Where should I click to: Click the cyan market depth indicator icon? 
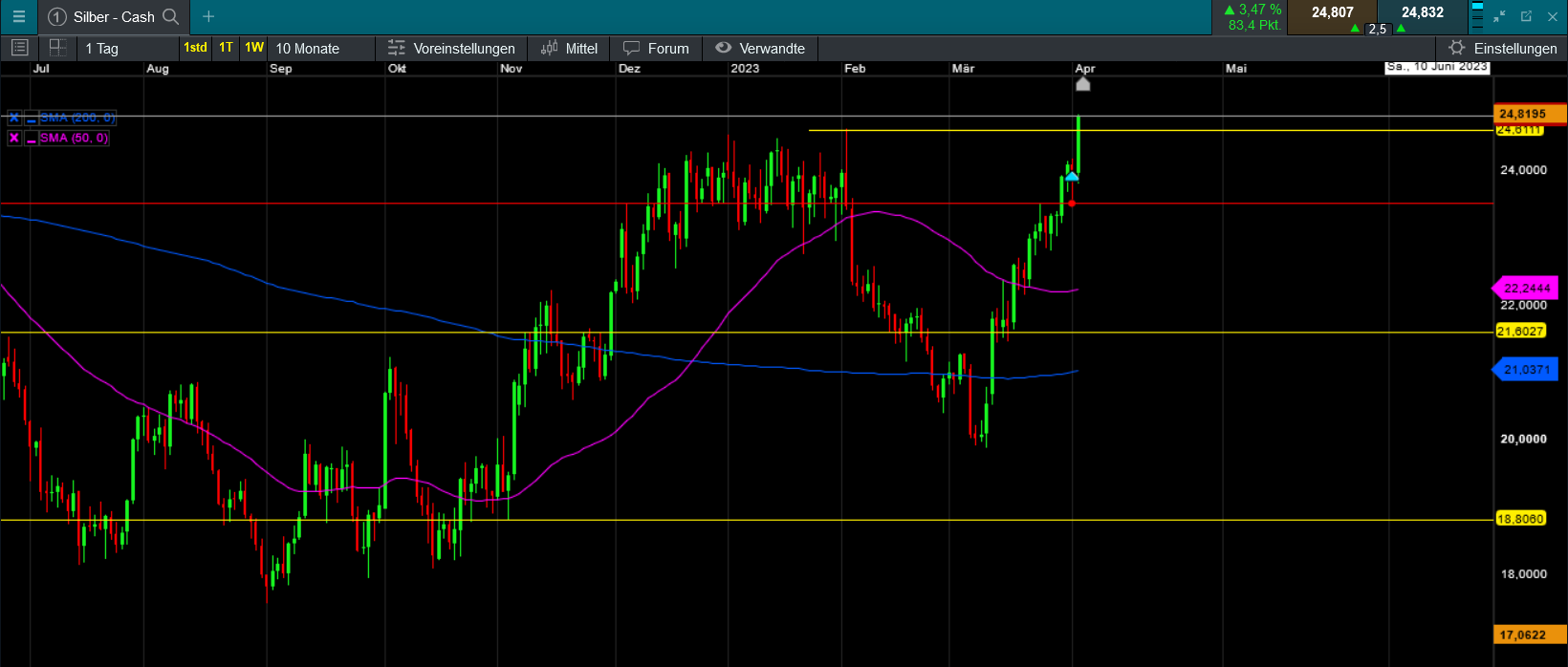click(1477, 14)
